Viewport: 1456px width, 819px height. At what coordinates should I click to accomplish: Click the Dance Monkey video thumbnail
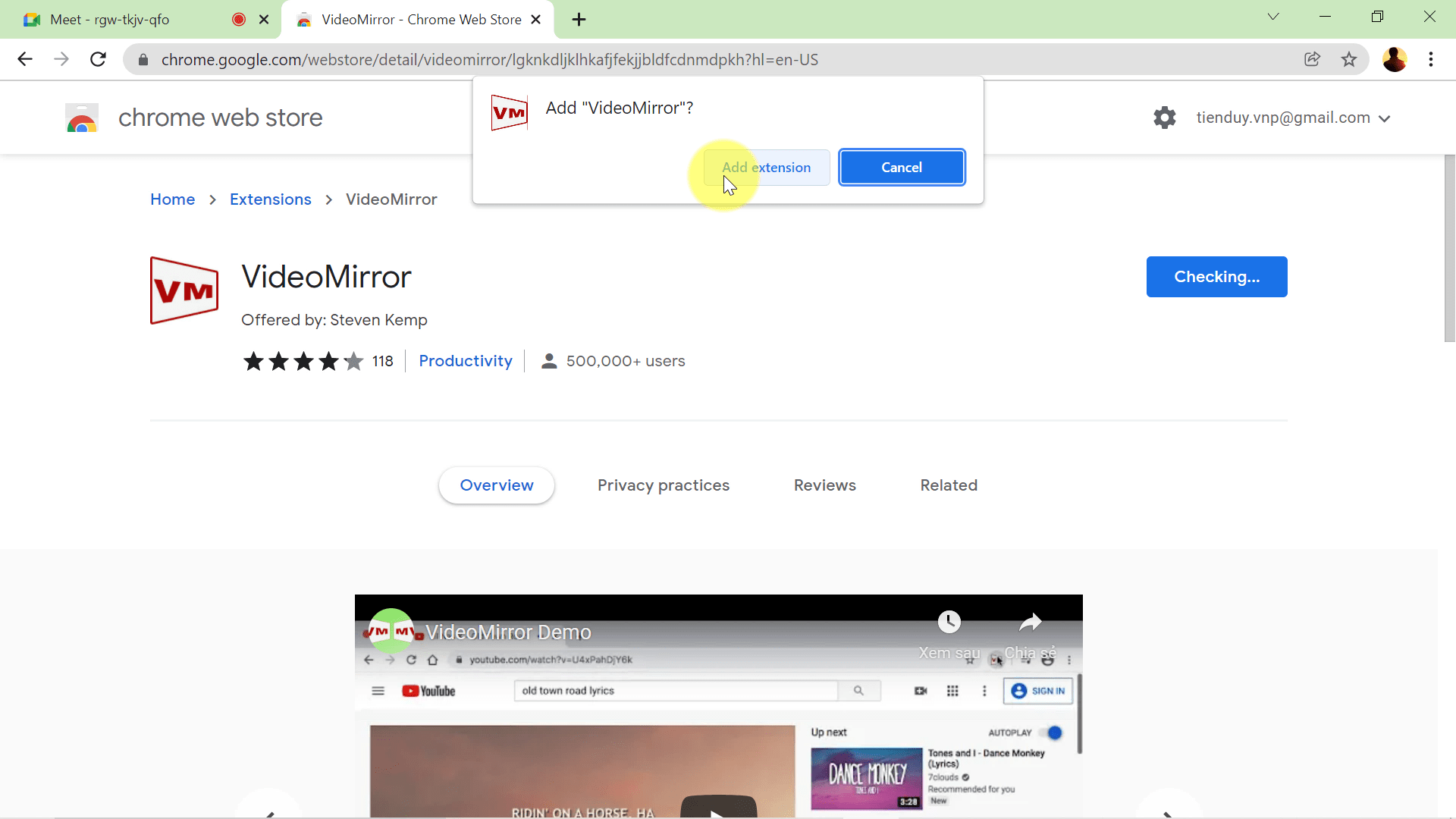click(867, 779)
